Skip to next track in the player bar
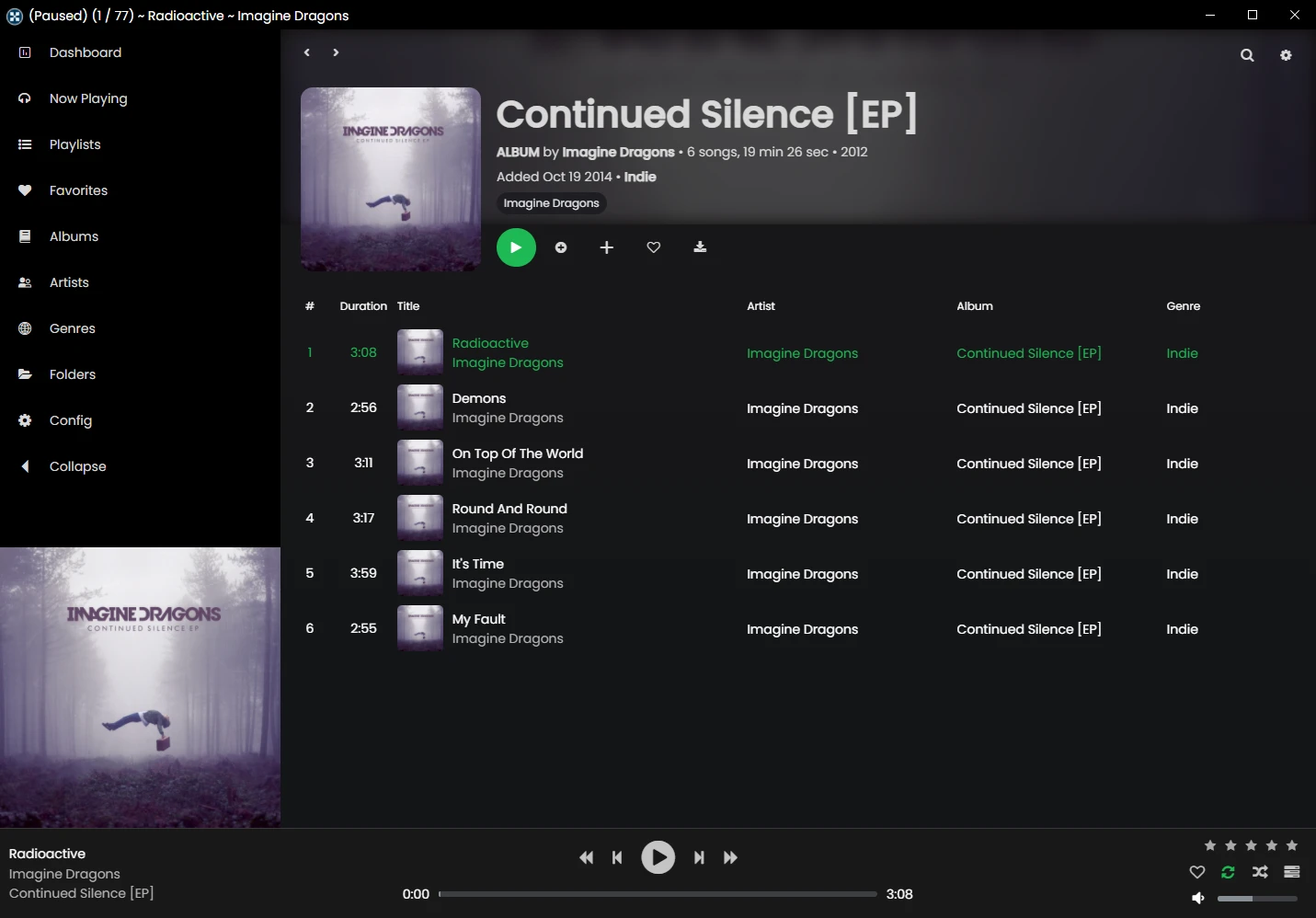 [x=699, y=857]
